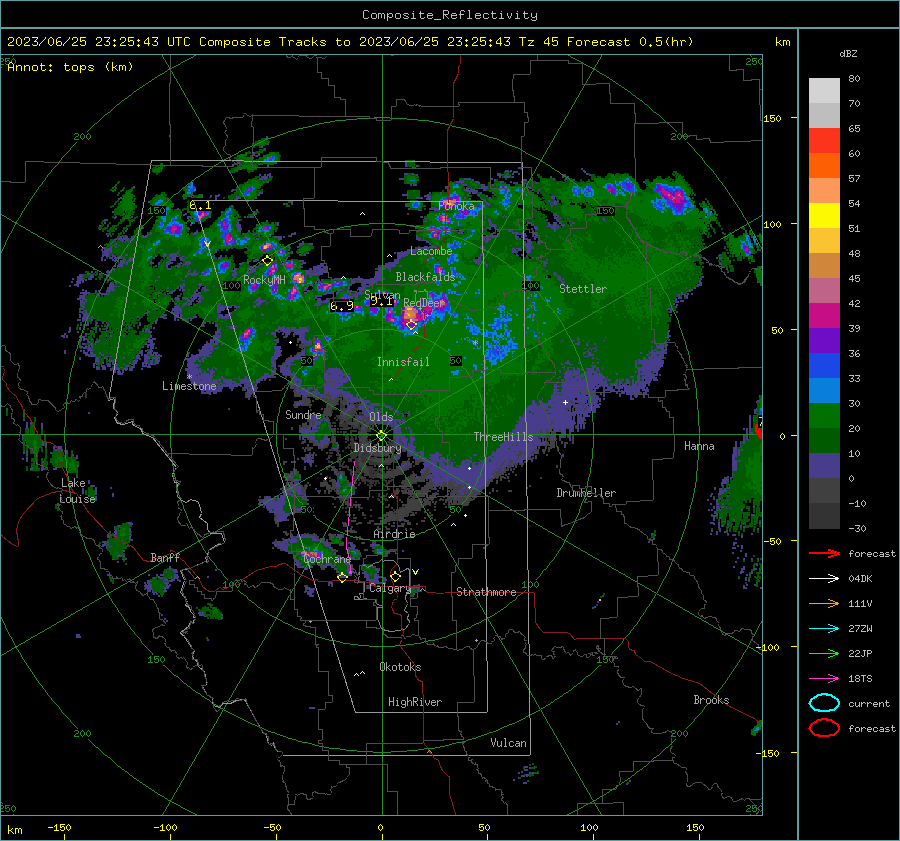Click the Lake Louise label
The height and width of the screenshot is (841, 900).
coord(77,491)
